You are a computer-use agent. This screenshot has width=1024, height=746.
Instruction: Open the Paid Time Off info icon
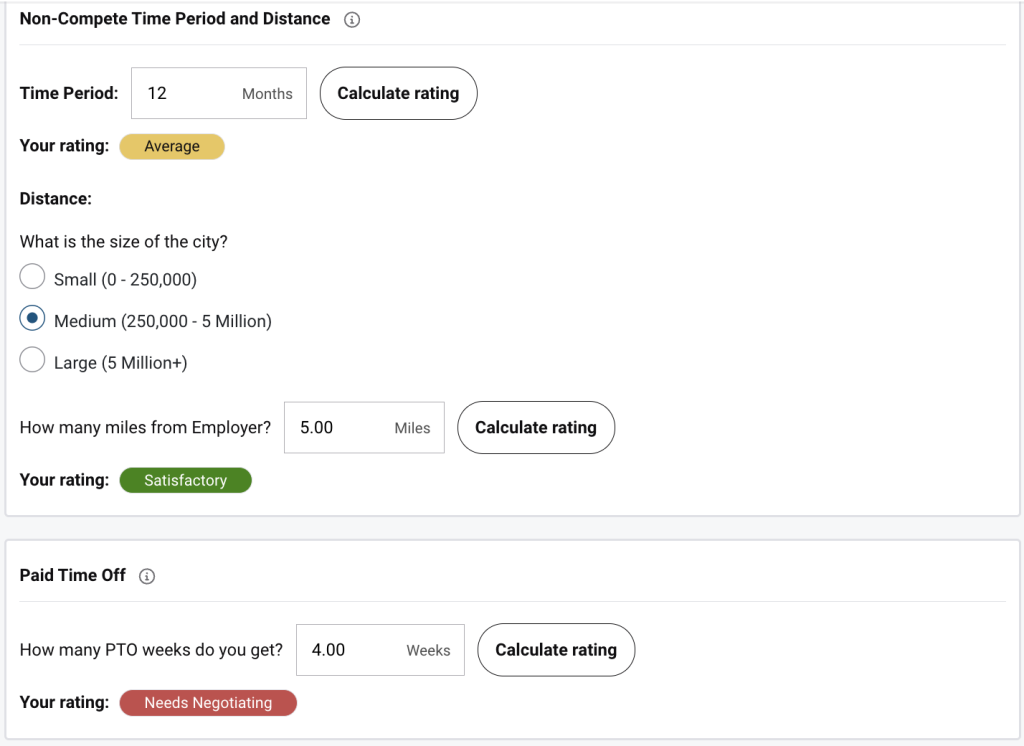(147, 576)
